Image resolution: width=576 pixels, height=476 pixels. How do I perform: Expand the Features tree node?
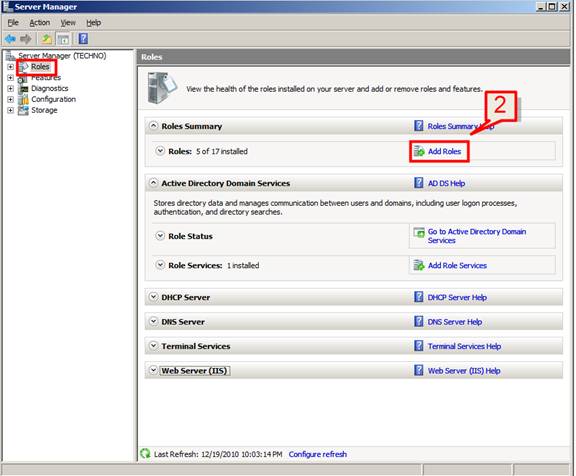[10, 77]
